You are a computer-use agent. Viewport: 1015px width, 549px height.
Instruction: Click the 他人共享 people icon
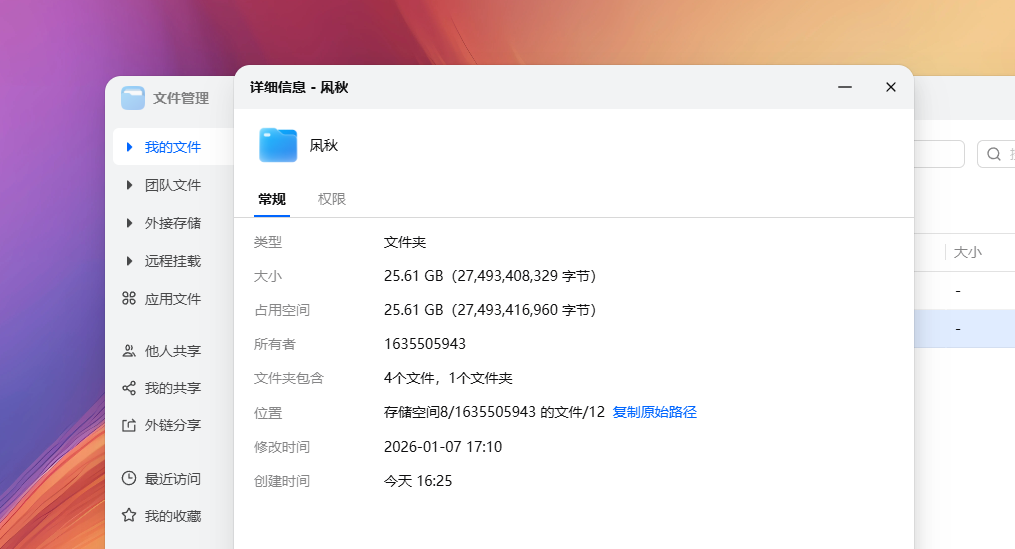tap(129, 350)
